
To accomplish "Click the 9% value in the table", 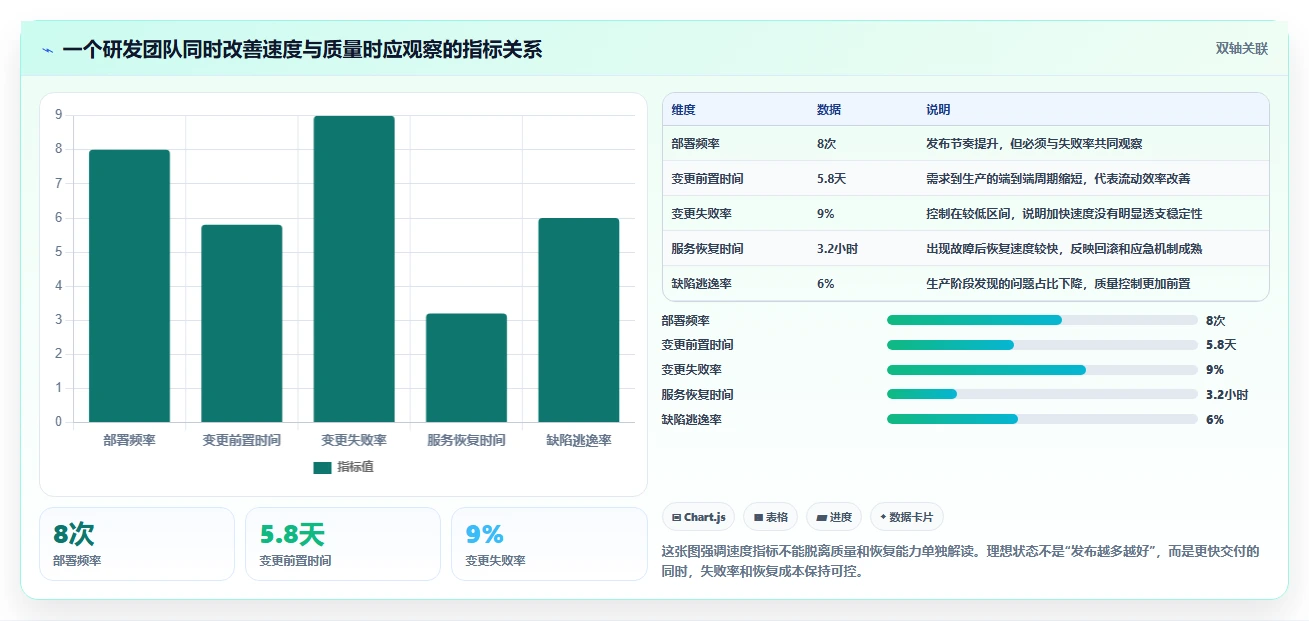I will tap(826, 213).
